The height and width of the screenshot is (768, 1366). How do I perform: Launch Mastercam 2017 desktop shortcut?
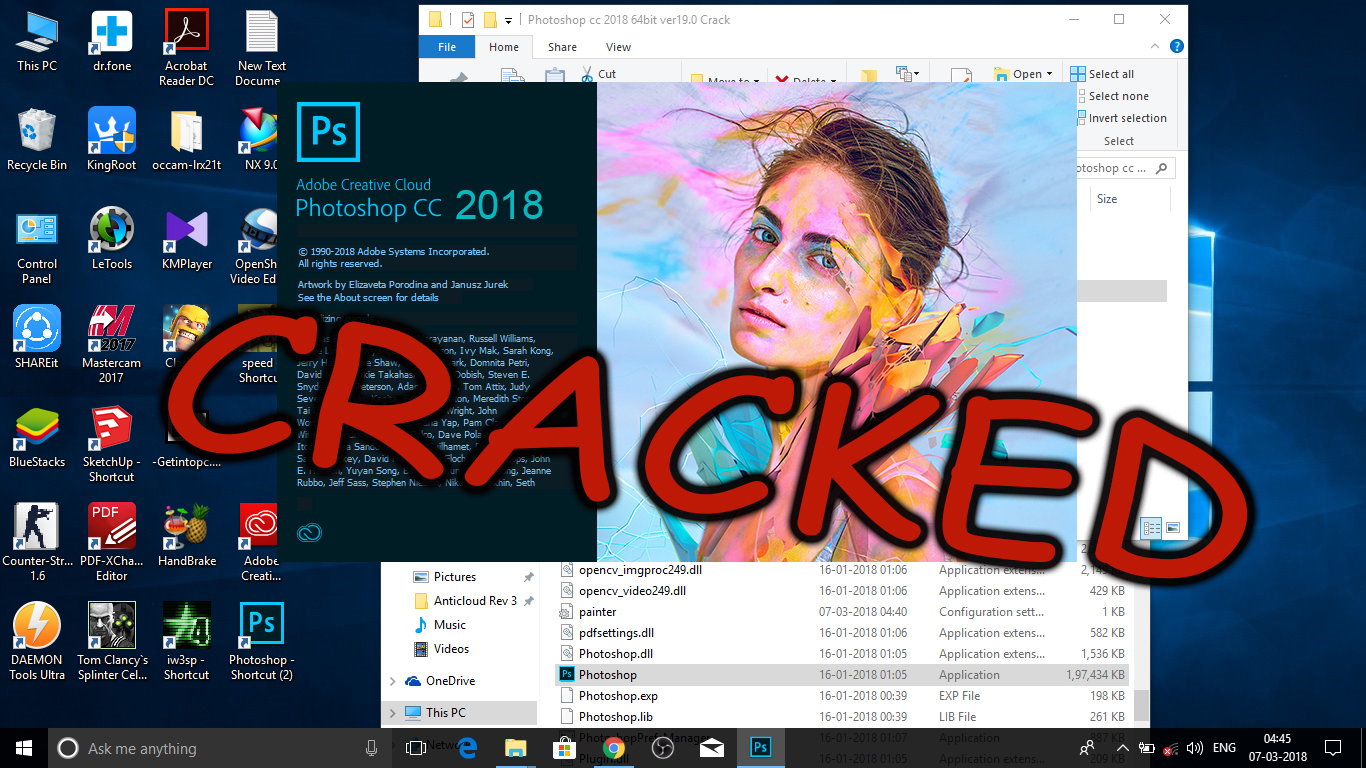coord(111,345)
